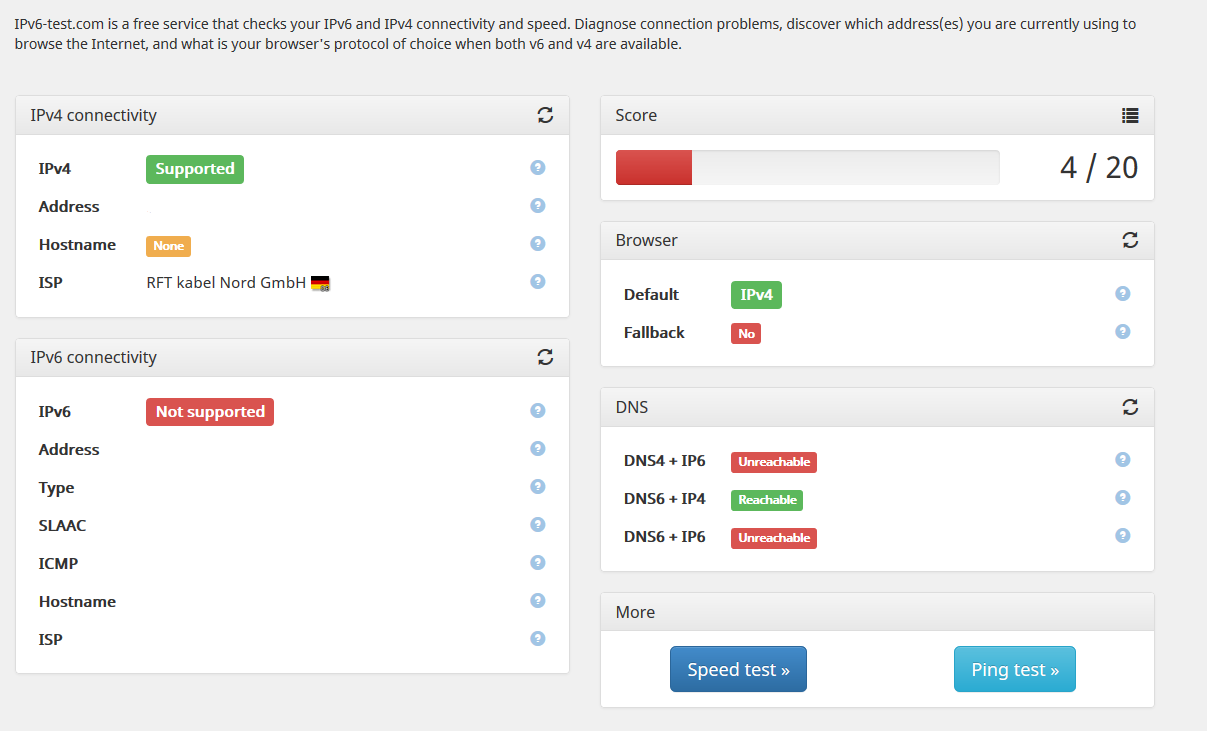Open the Ping test

(1015, 669)
